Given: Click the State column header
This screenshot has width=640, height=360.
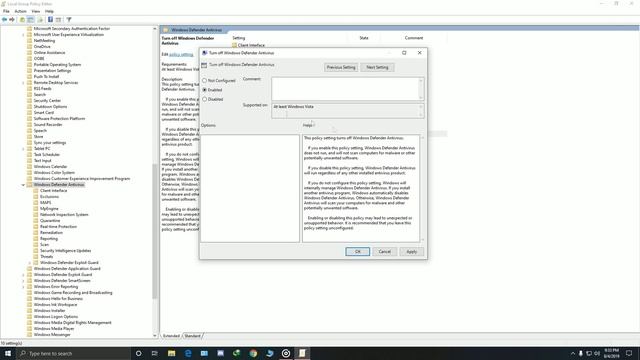Looking at the screenshot, I should (x=364, y=38).
